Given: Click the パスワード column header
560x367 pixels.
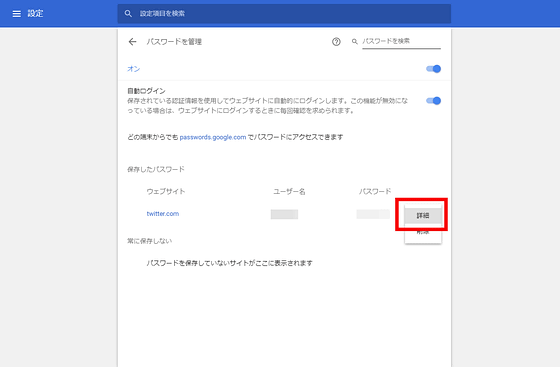Looking at the screenshot, I should coord(375,191).
